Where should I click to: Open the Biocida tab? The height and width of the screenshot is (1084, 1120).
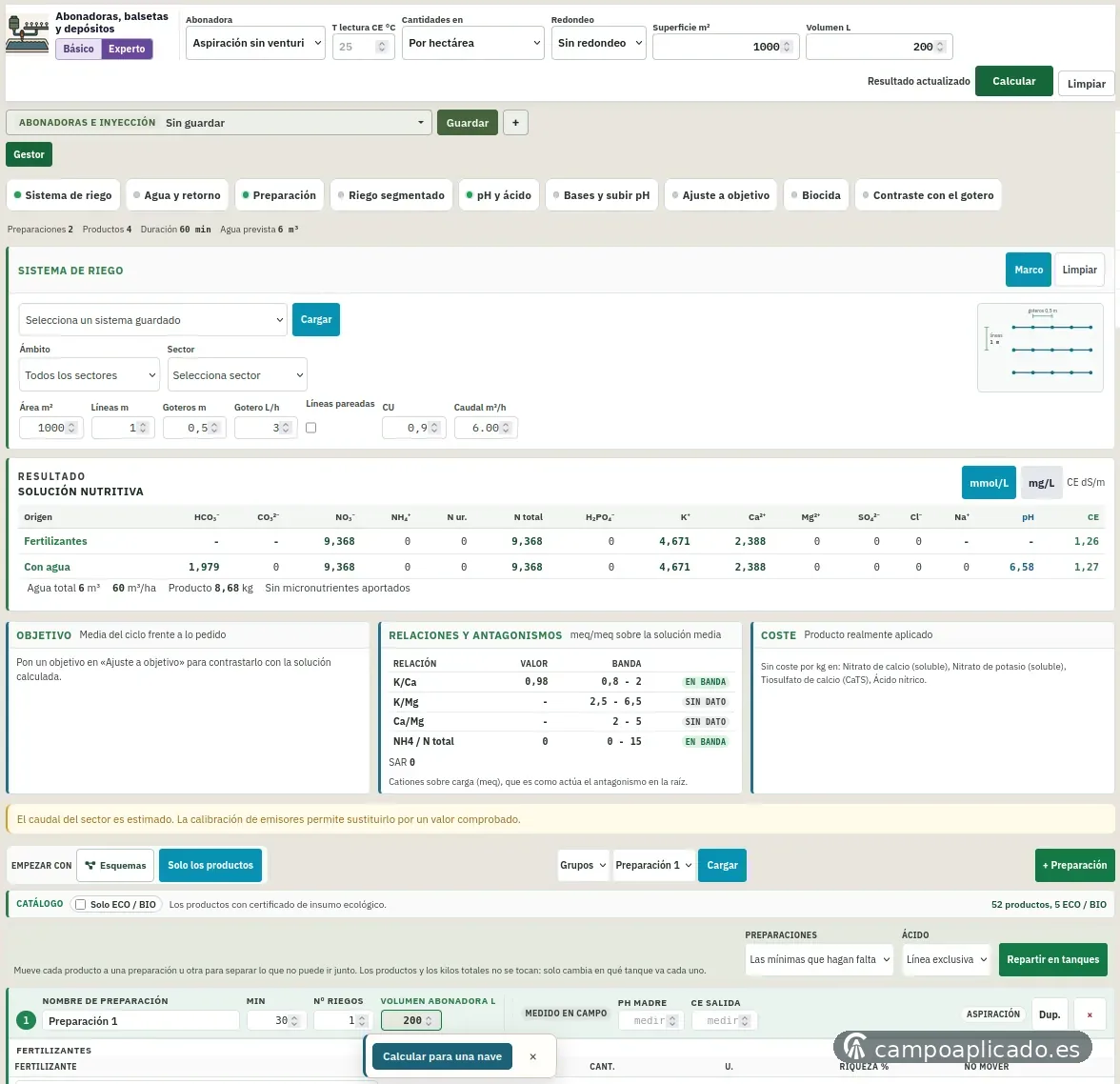(x=815, y=195)
